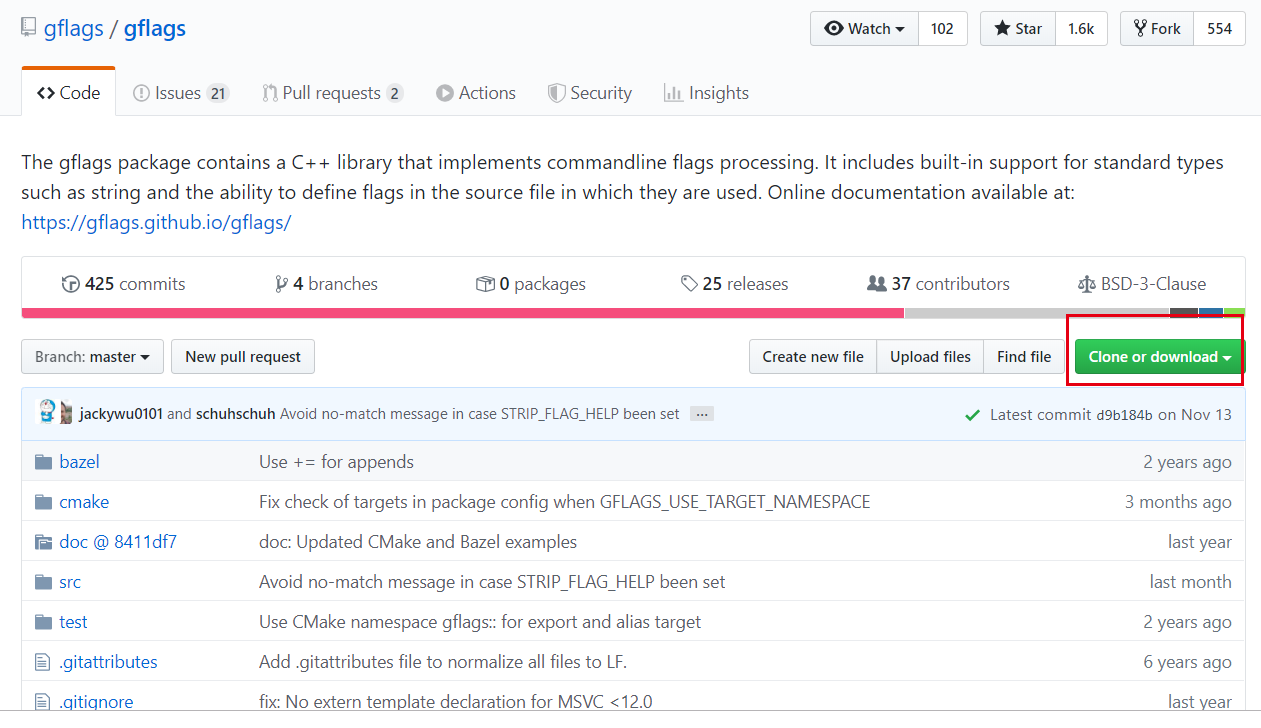Viewport: 1261px width, 728px height.
Task: Click the folder icon of src row
Action: (43, 582)
